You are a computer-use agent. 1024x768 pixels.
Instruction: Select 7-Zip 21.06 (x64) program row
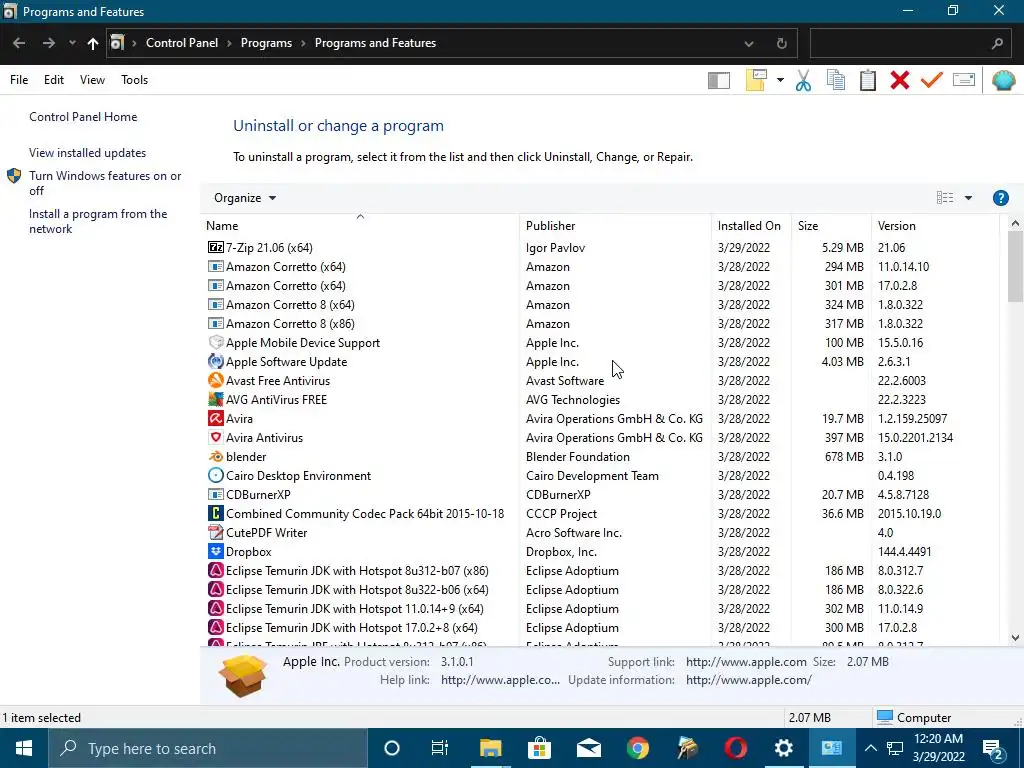pyautogui.click(x=600, y=248)
